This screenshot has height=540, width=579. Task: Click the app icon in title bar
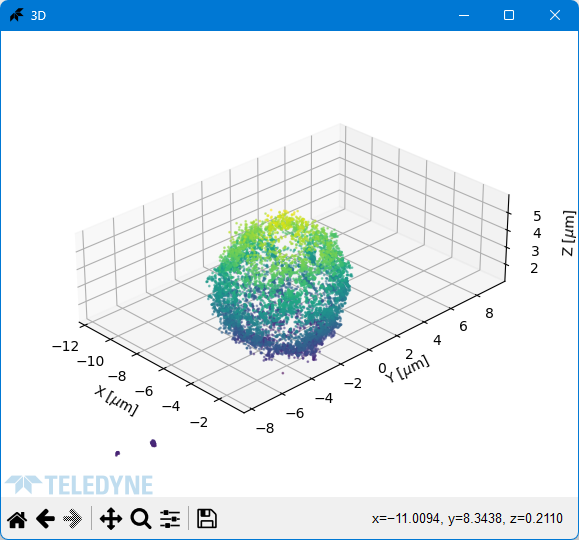click(x=16, y=15)
